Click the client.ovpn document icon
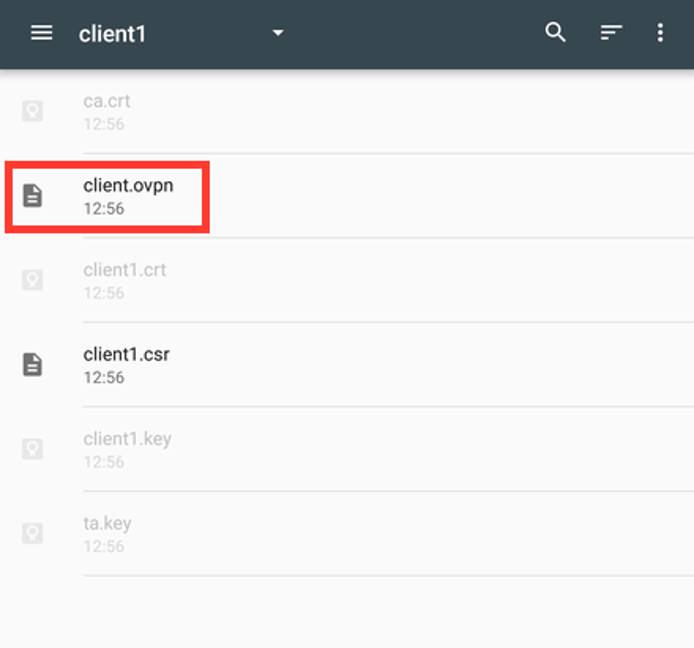The width and height of the screenshot is (694, 648). tap(33, 195)
